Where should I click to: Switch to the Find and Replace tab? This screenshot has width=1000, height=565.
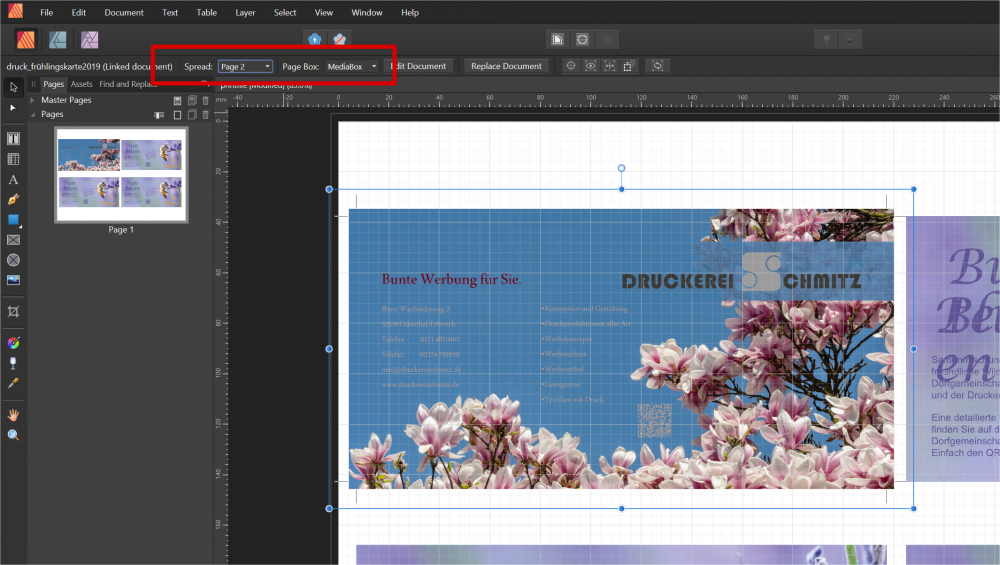[x=128, y=84]
